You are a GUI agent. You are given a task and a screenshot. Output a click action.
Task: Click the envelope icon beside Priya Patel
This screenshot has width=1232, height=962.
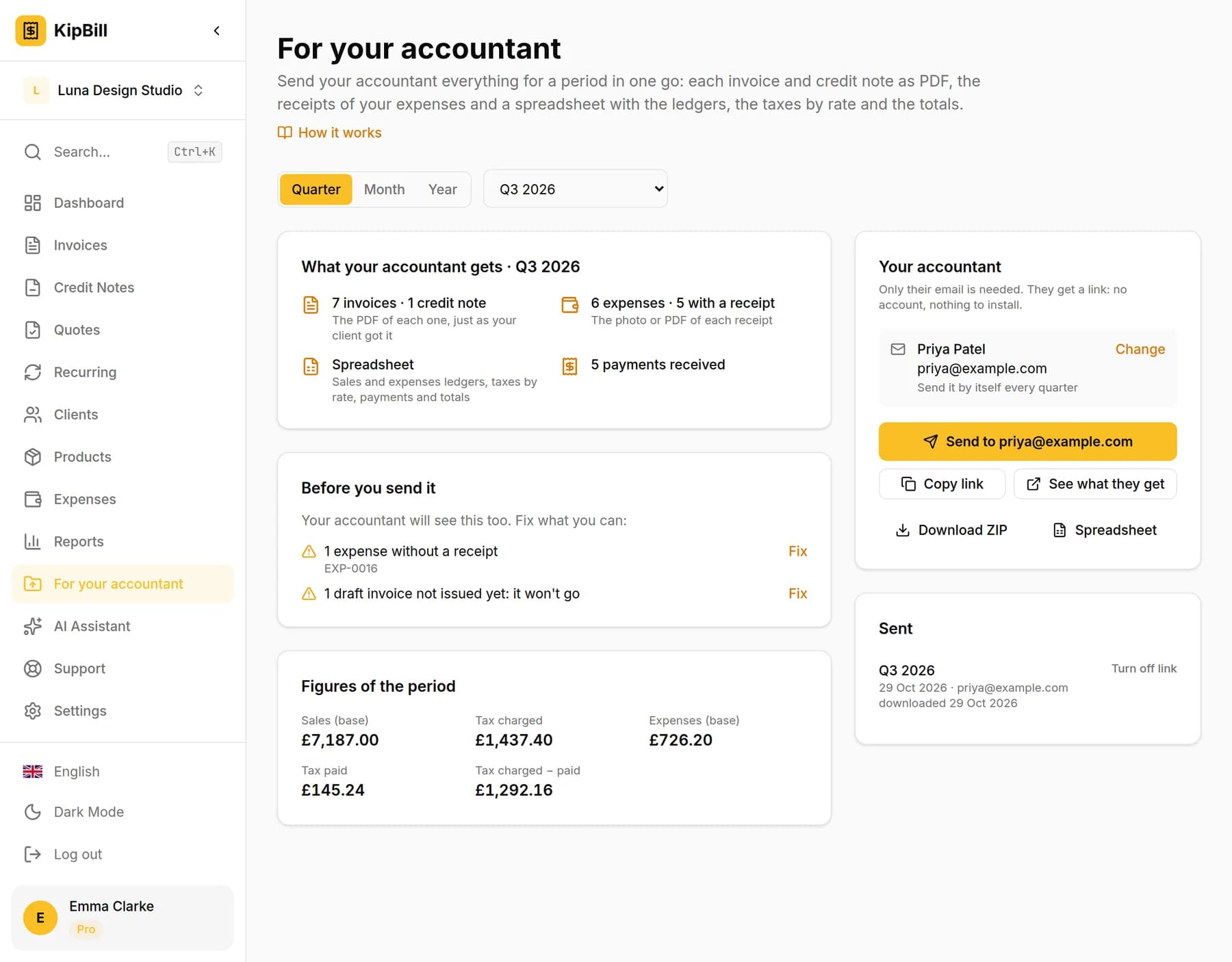(898, 350)
